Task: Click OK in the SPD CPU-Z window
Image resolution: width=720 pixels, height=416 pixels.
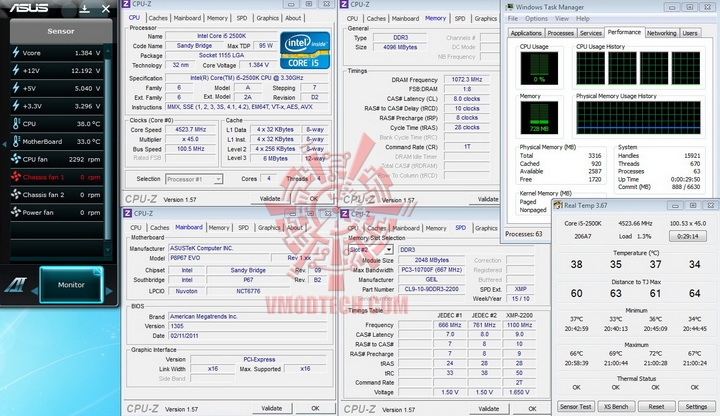Action: click(x=532, y=408)
